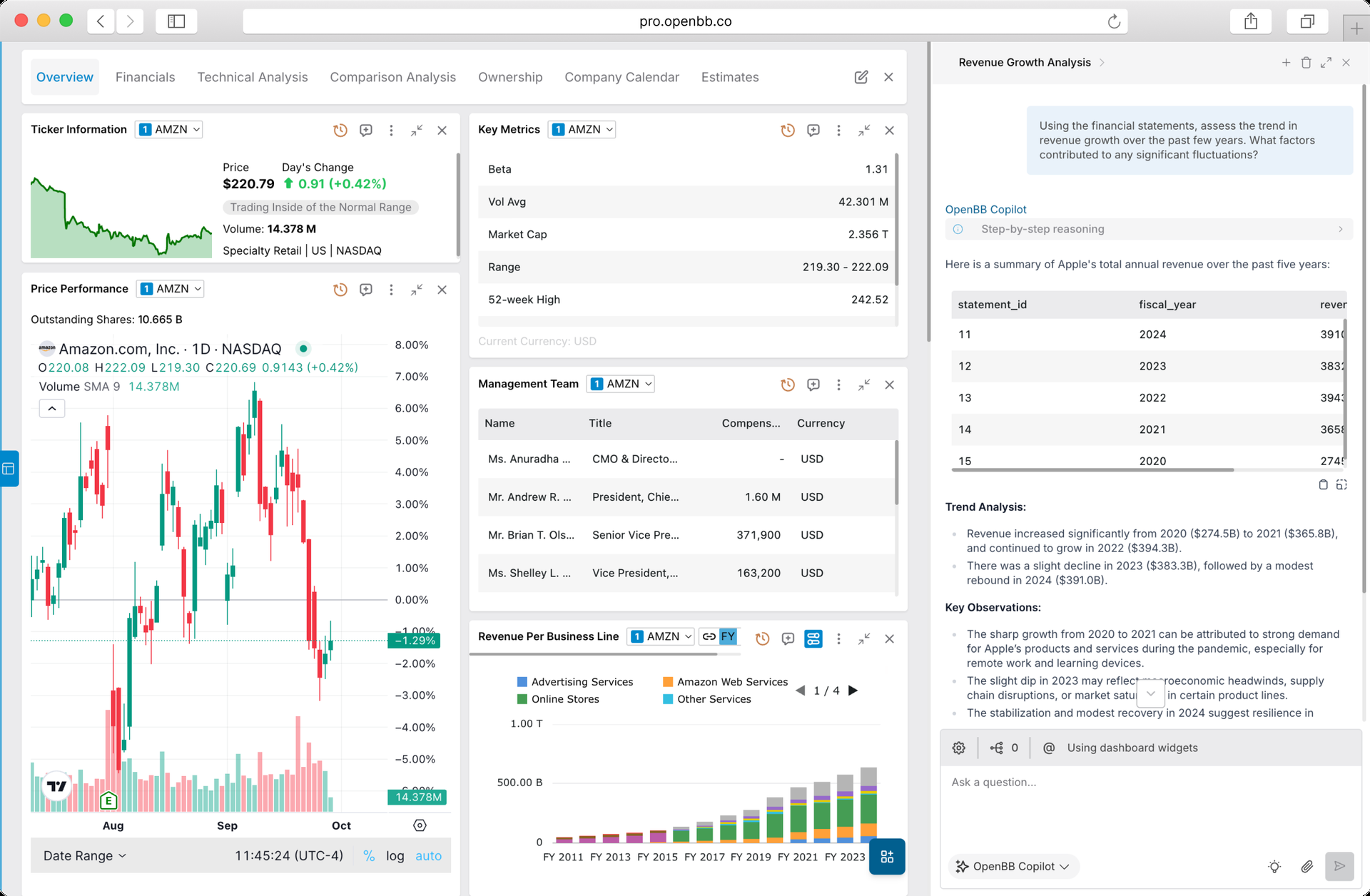Open the left sidebar panel handle
Viewport: 1370px width, 896px height.
pos(9,469)
